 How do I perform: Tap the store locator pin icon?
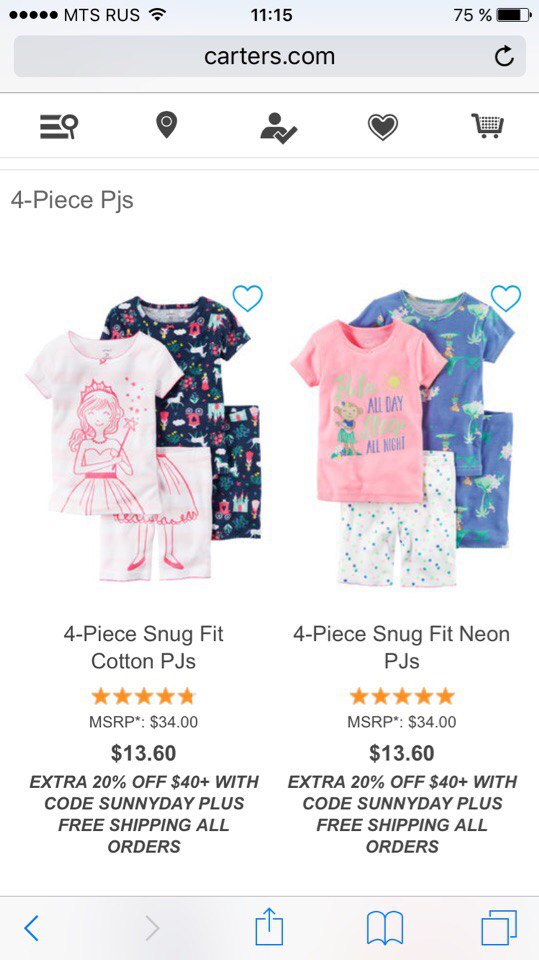(x=167, y=126)
